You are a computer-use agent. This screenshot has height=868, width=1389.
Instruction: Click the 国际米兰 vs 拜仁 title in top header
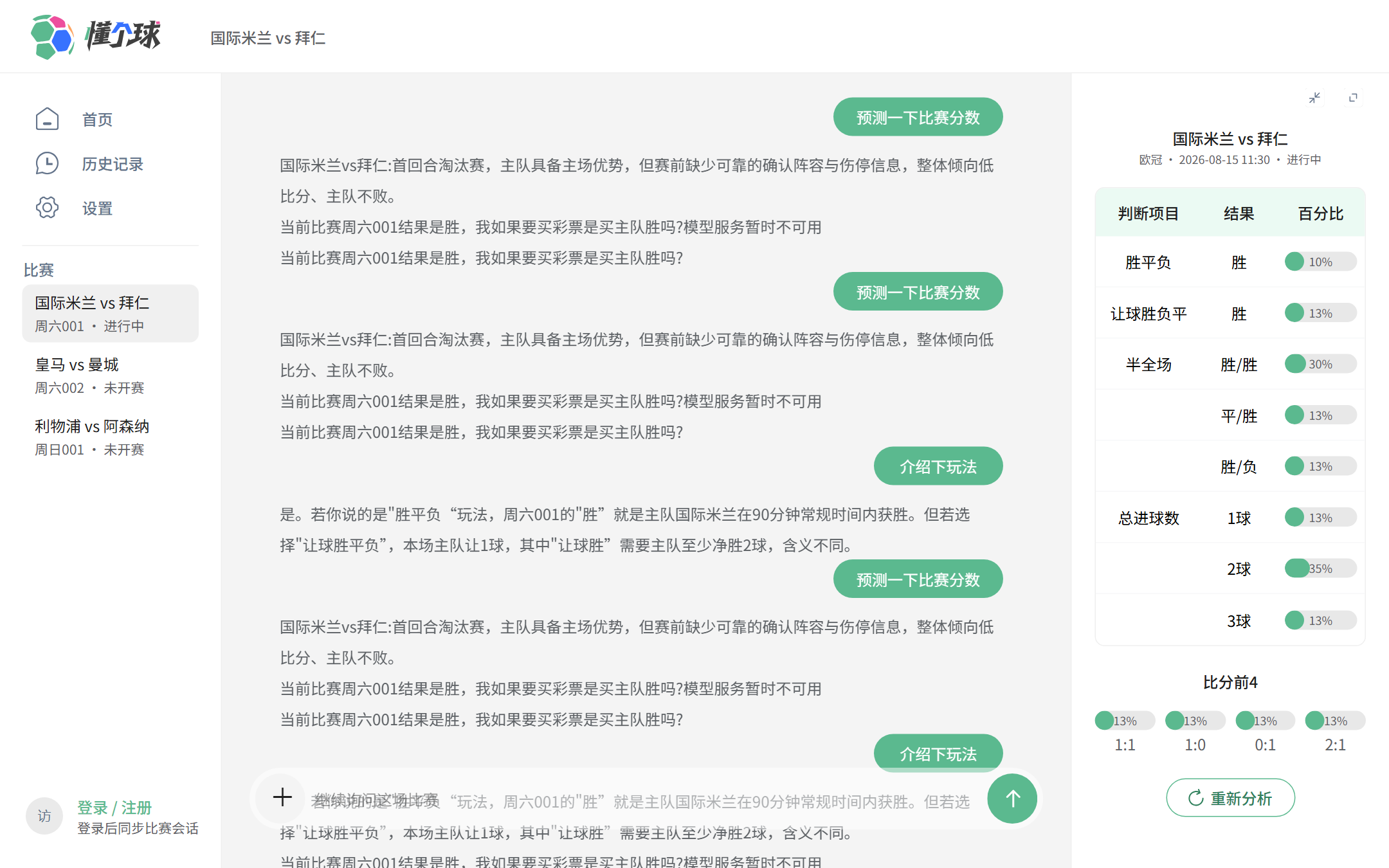point(268,38)
